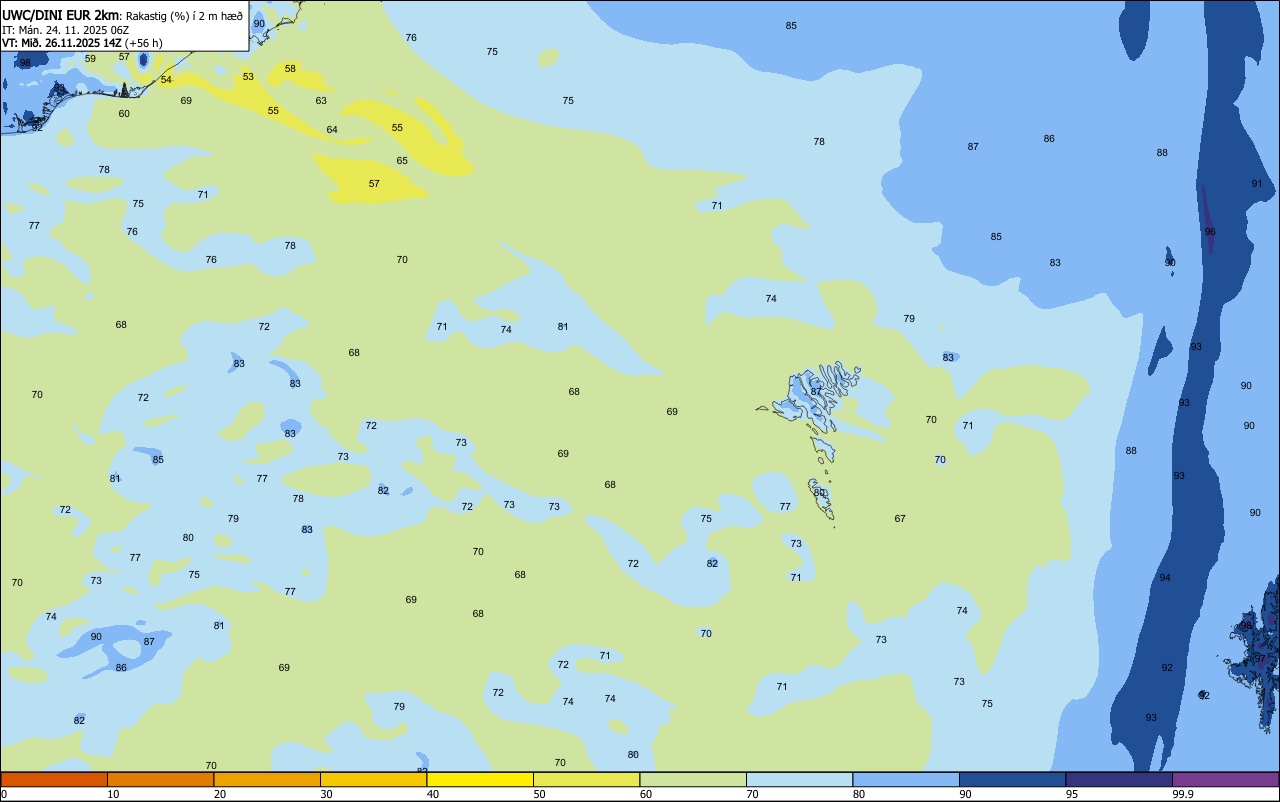This screenshot has height=802, width=1280.
Task: Select the map value 63
Action: click(321, 101)
